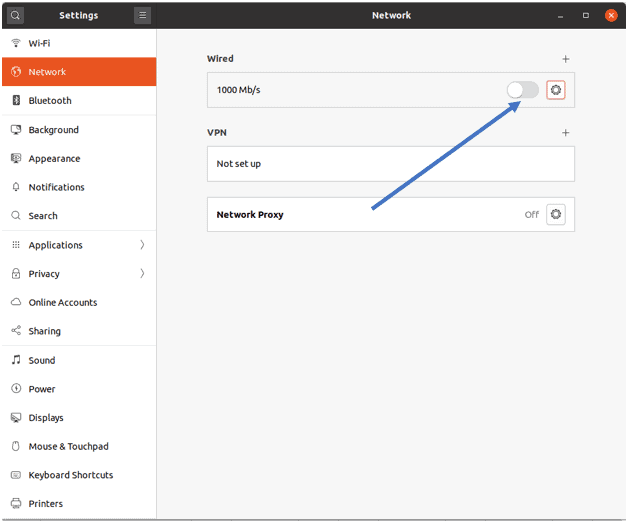Click the Applications grid icon

click(16, 245)
